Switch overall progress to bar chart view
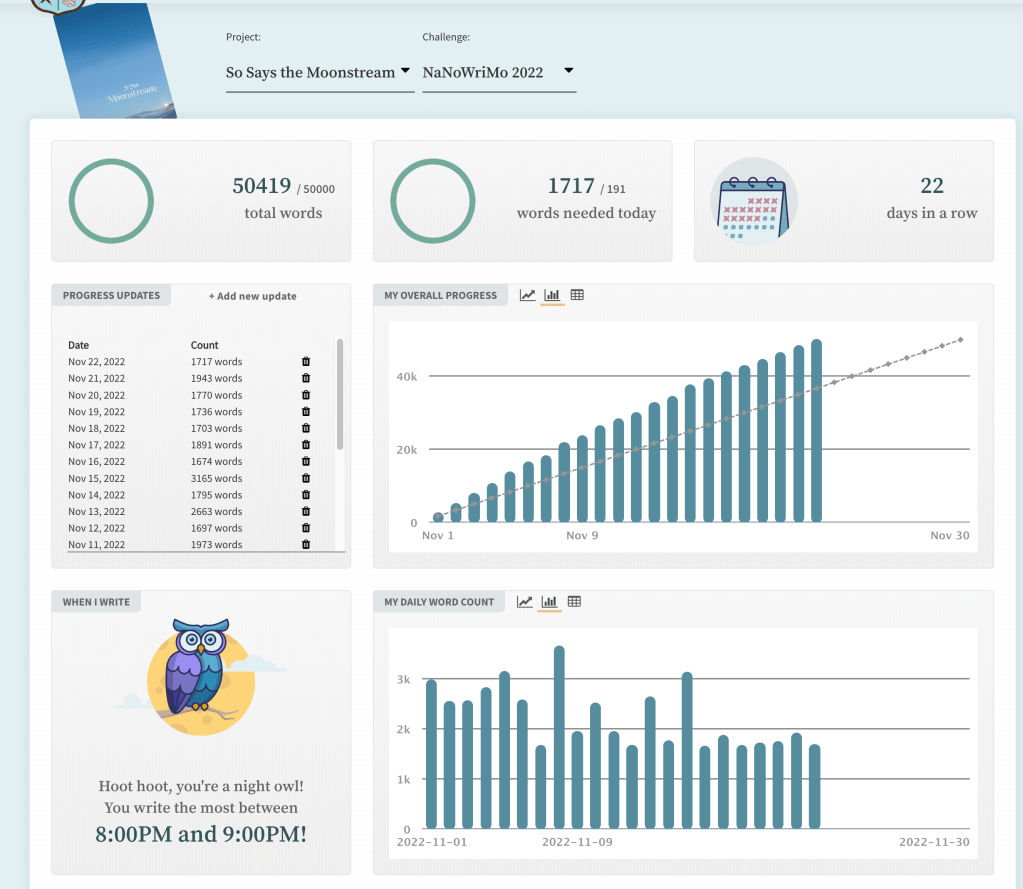 pyautogui.click(x=552, y=295)
